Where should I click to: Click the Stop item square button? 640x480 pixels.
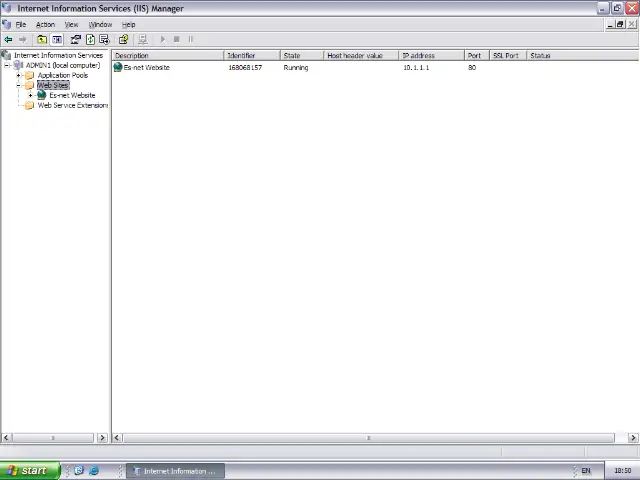[177, 39]
